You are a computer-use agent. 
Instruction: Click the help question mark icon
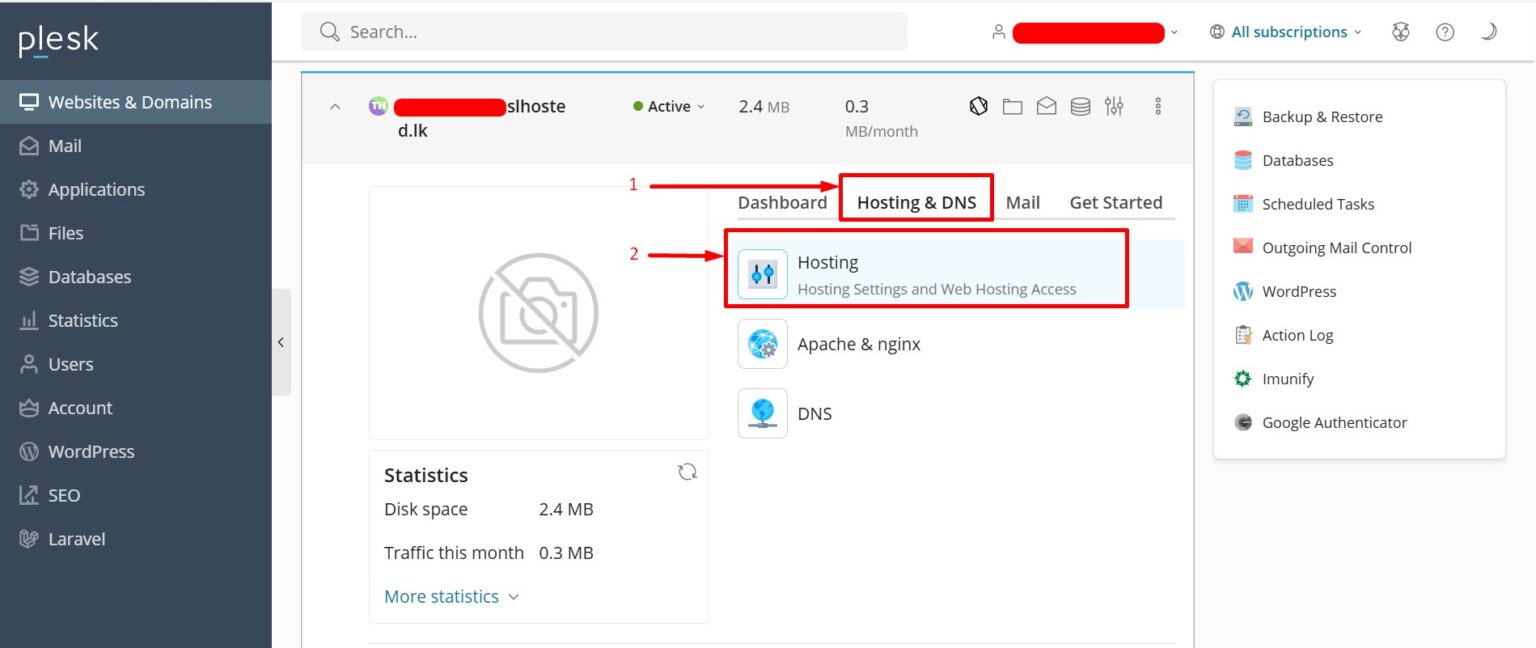[x=1444, y=32]
